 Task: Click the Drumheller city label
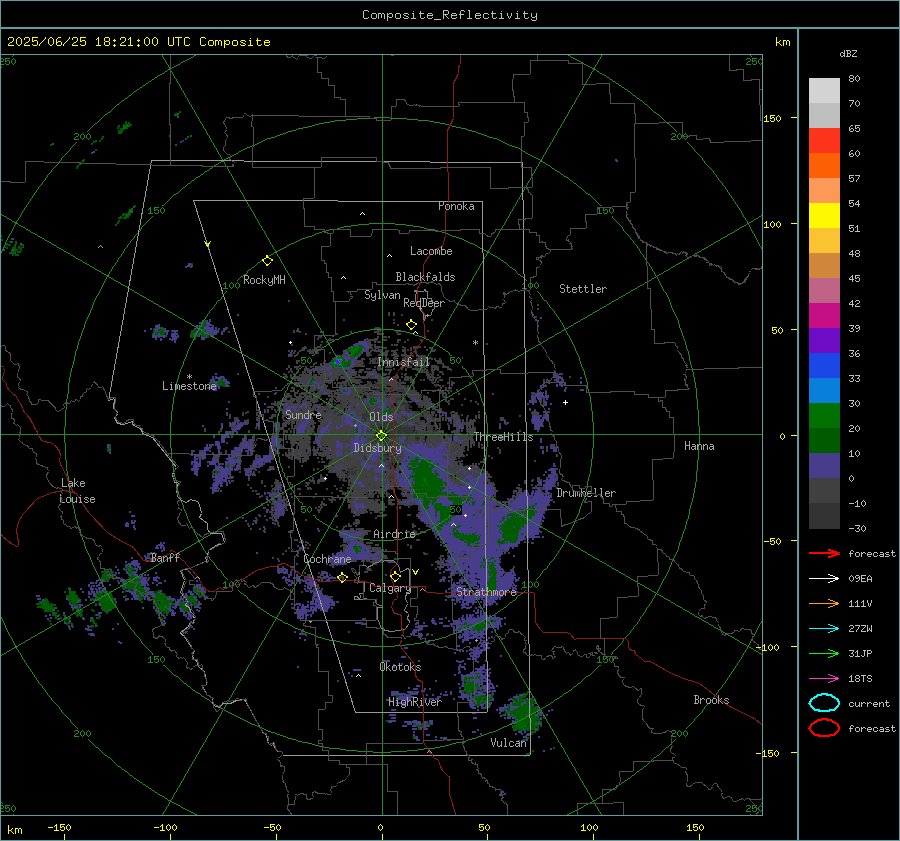pos(586,493)
